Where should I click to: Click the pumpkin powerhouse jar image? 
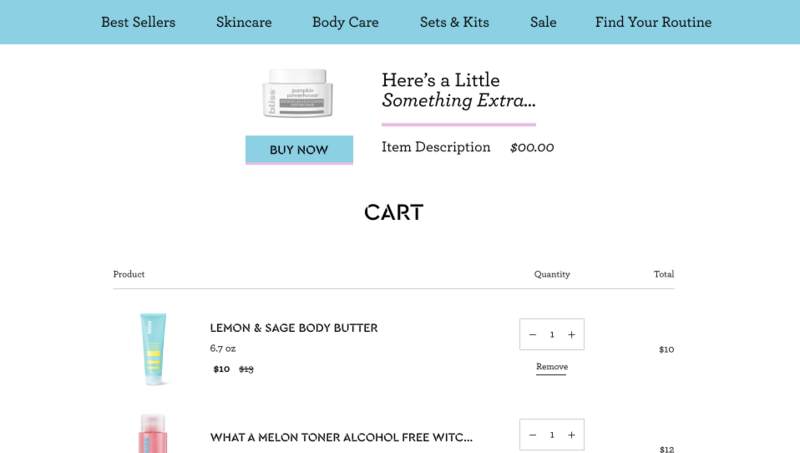pyautogui.click(x=298, y=93)
